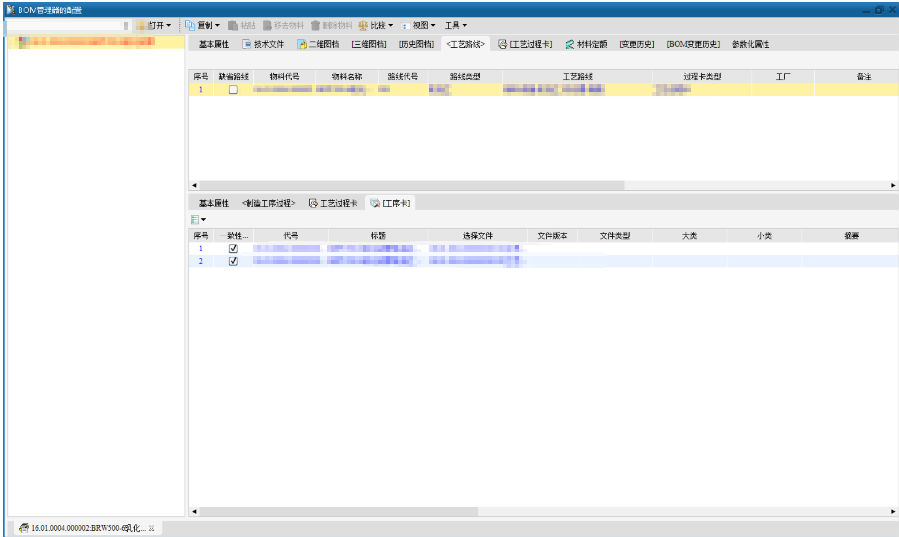Switch to the 基本属性 tab in the upper panel
Screen dimensions: 899x537
pyautogui.click(x=212, y=45)
